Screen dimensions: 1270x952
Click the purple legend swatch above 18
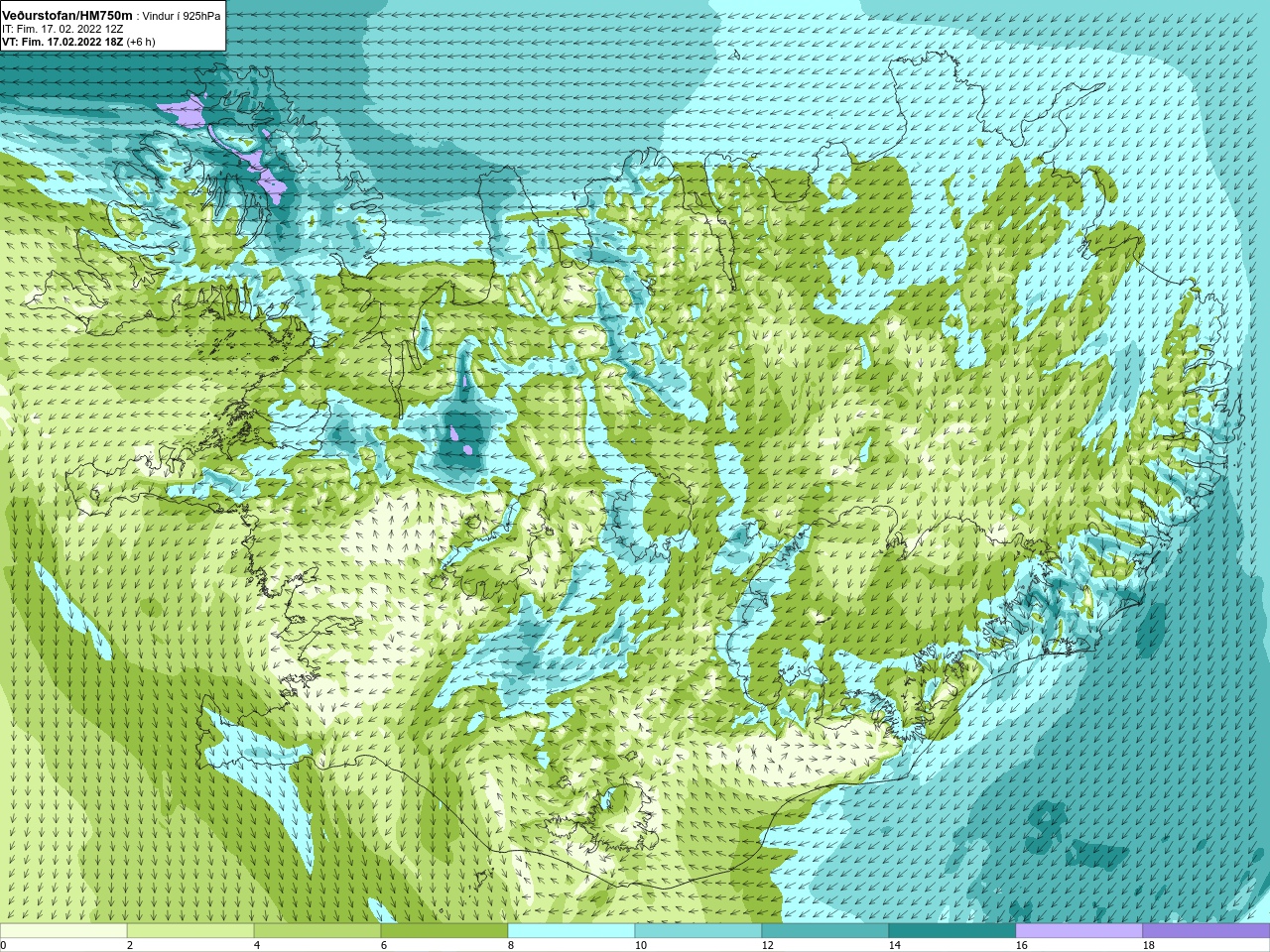(1206, 931)
